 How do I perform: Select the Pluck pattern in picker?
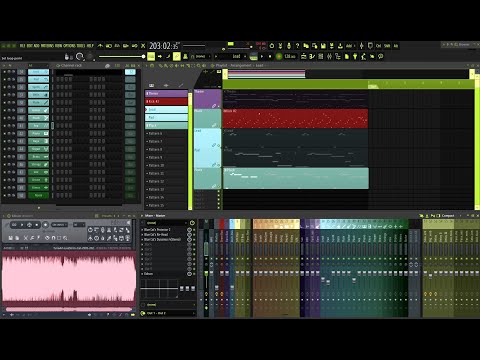(166, 125)
